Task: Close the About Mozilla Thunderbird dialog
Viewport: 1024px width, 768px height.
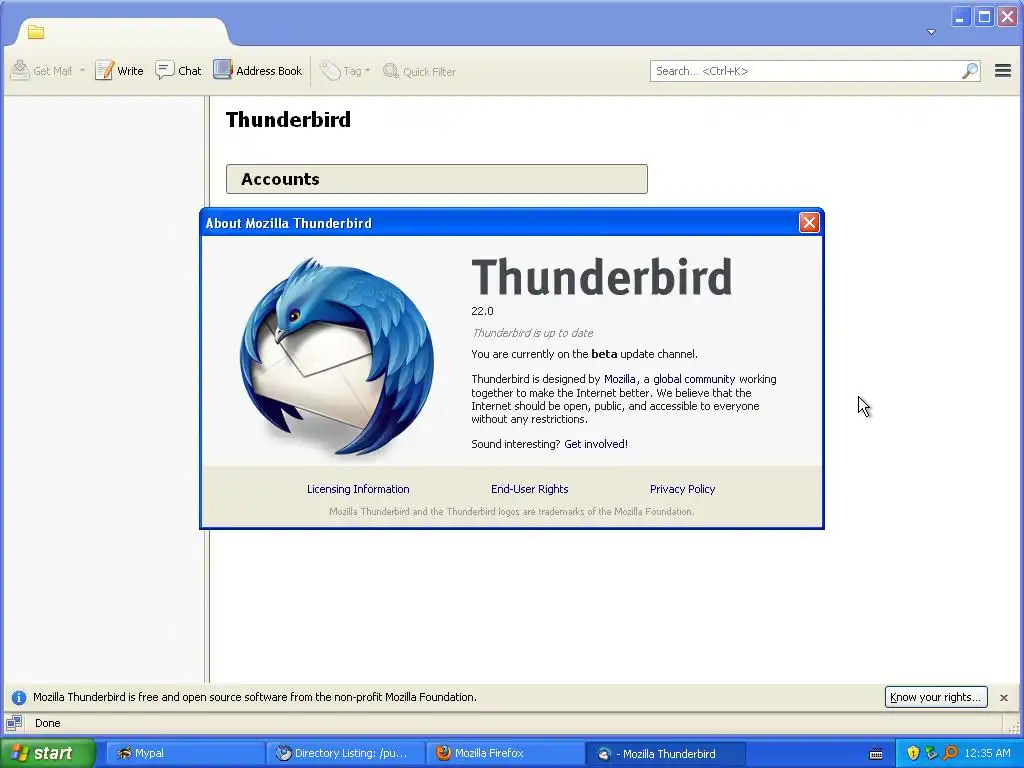Action: coord(808,223)
